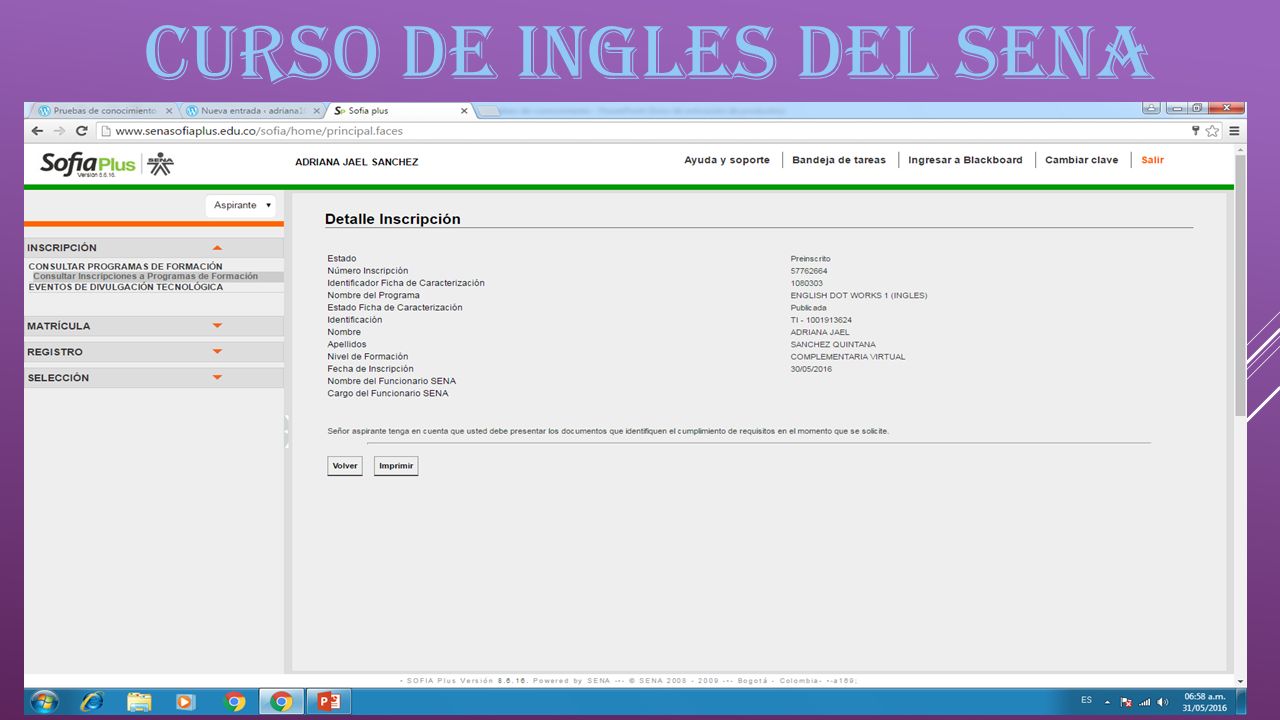This screenshot has height=720, width=1280.
Task: Open Consultar Programas de Formación
Action: [x=125, y=266]
